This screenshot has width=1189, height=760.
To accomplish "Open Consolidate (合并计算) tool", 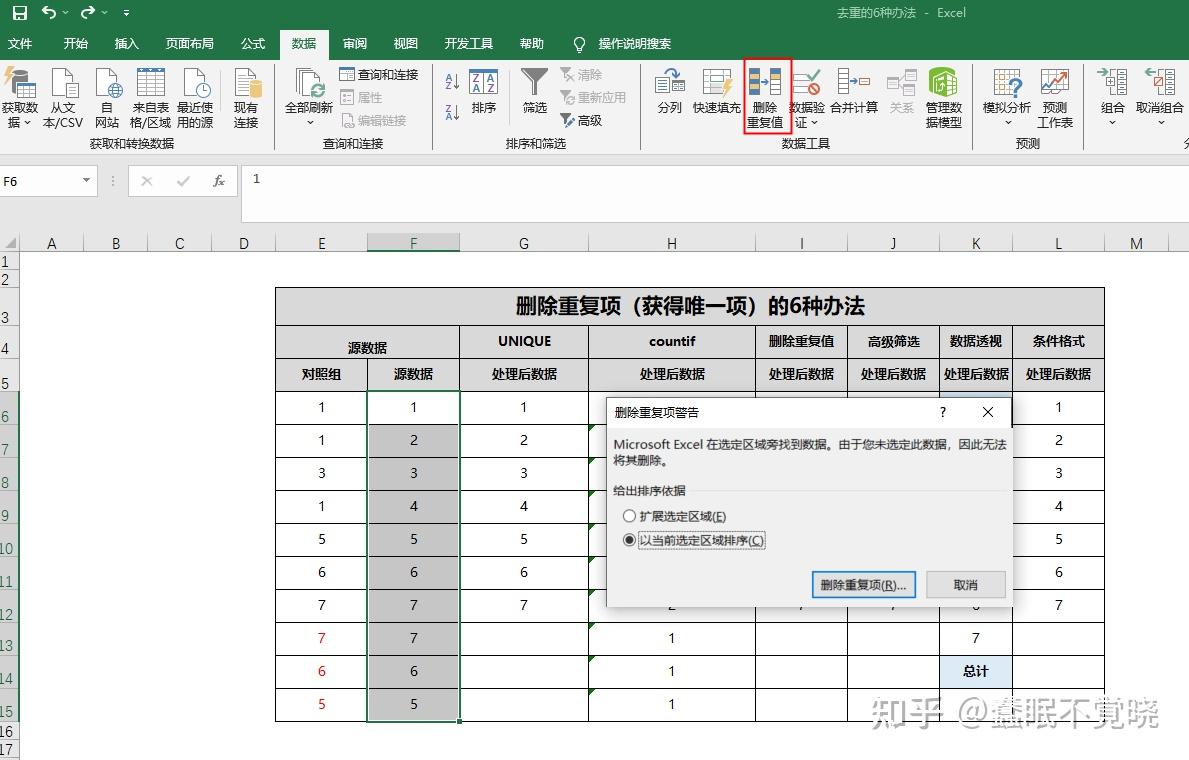I will 854,91.
